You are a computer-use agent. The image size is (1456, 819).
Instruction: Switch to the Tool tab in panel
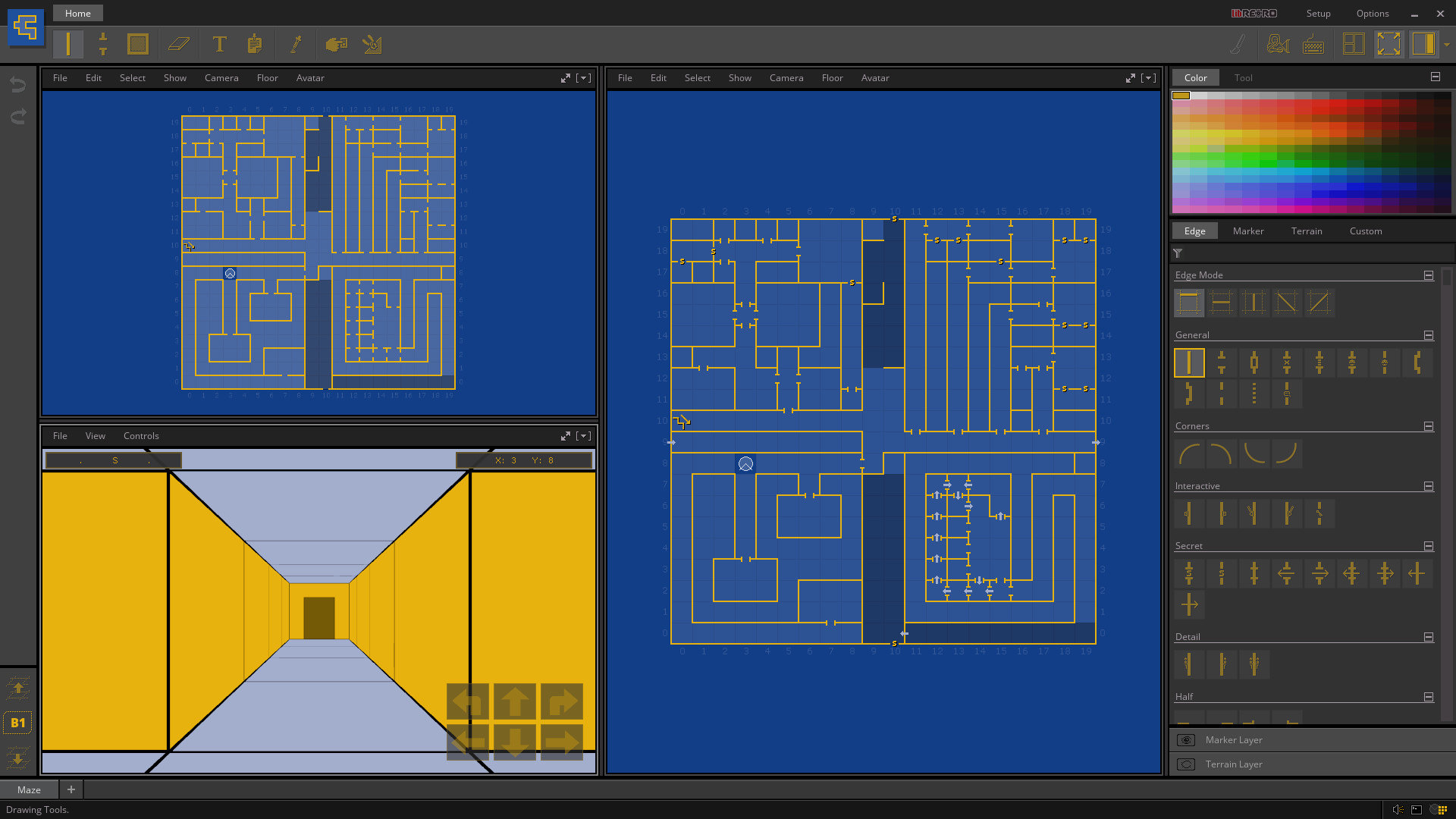[x=1243, y=77]
